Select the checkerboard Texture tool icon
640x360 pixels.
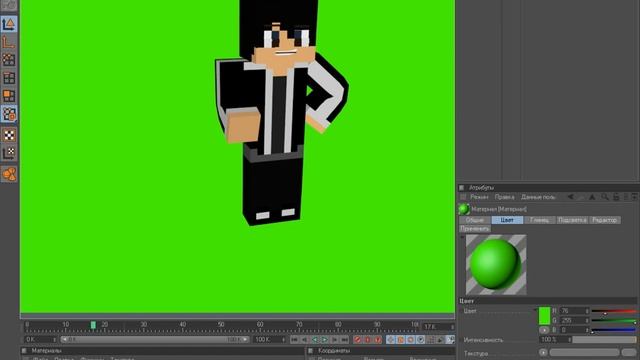[9, 135]
